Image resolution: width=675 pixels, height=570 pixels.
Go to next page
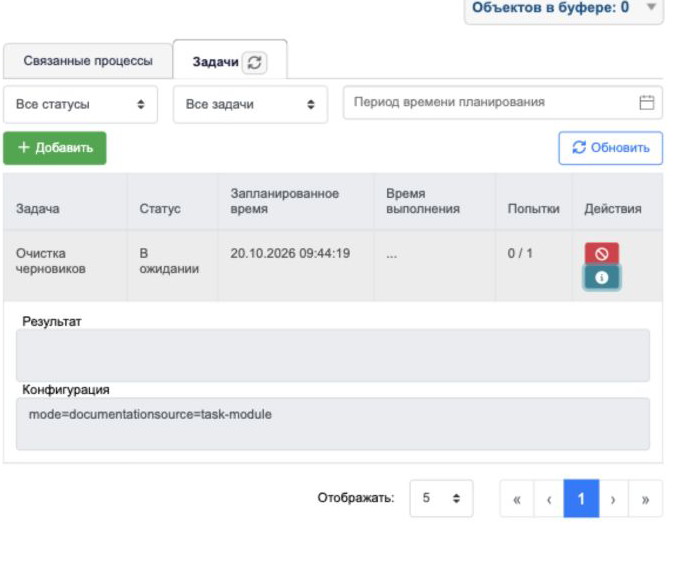613,499
